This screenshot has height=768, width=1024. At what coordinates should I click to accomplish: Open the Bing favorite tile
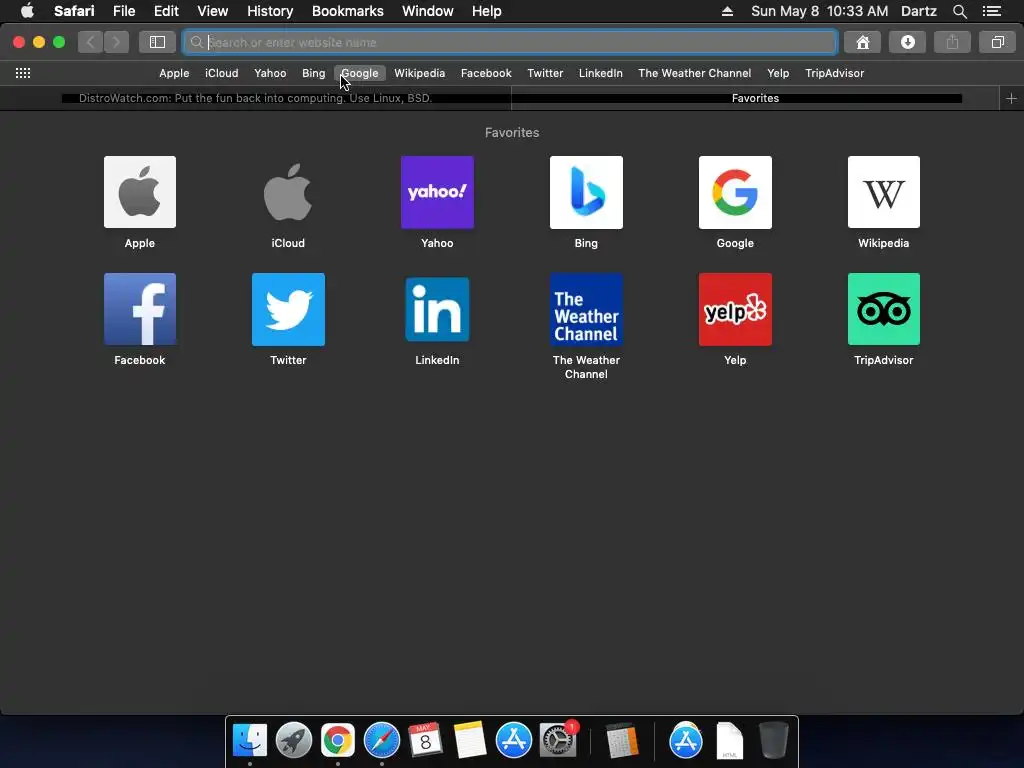pyautogui.click(x=586, y=192)
